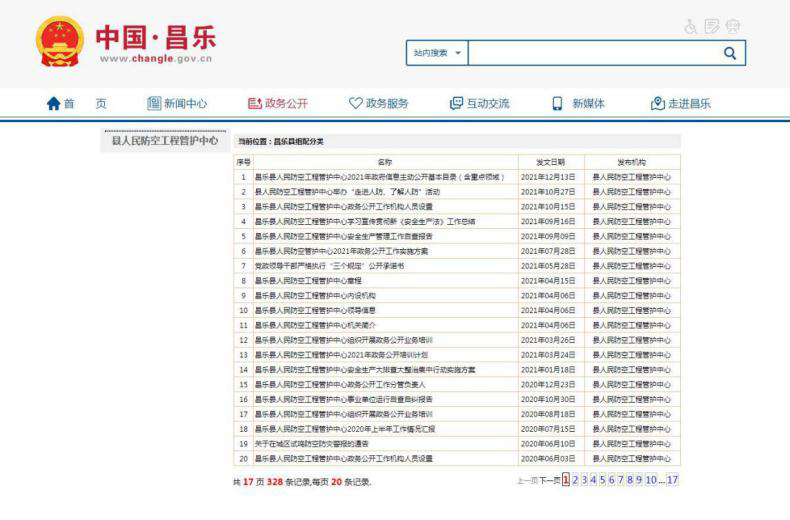Click the phone icon beside 新媒体

(x=557, y=104)
